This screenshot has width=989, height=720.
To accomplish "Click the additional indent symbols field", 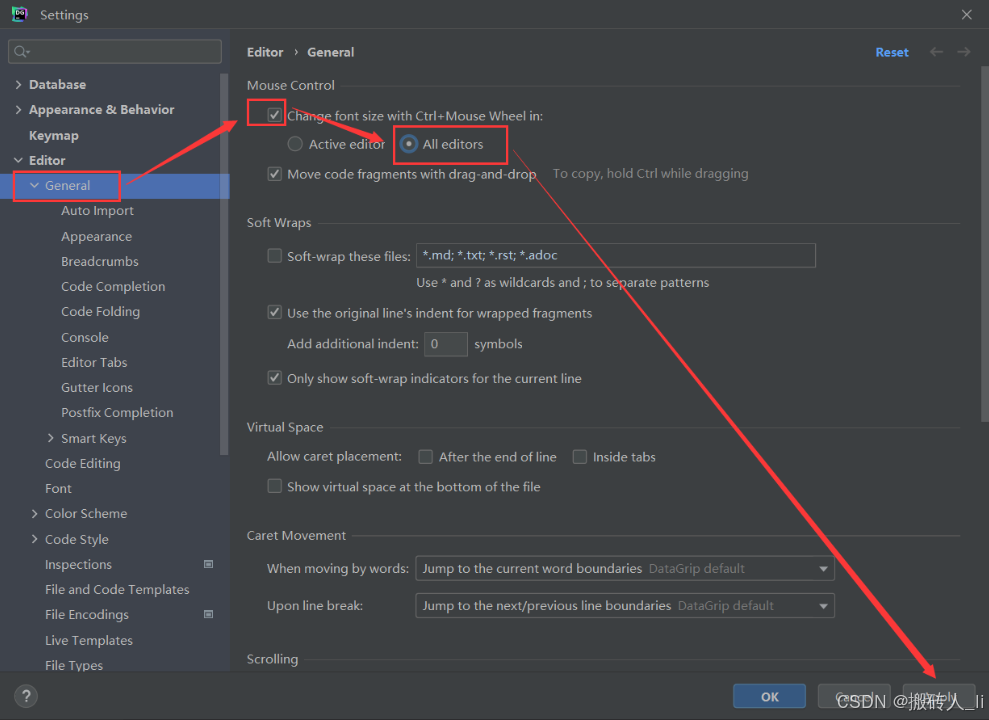I will 446,344.
